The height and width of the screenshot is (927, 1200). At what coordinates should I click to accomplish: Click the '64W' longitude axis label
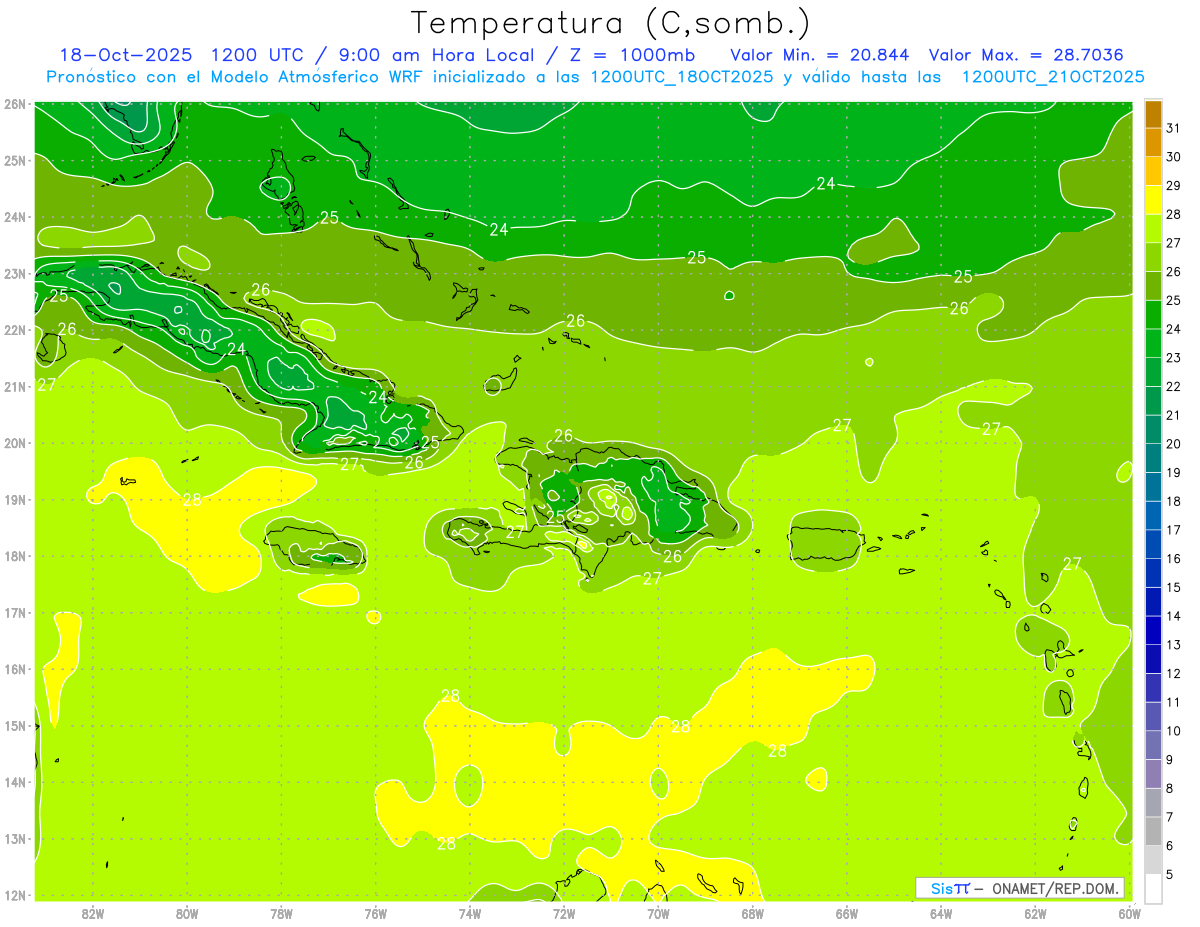(940, 913)
